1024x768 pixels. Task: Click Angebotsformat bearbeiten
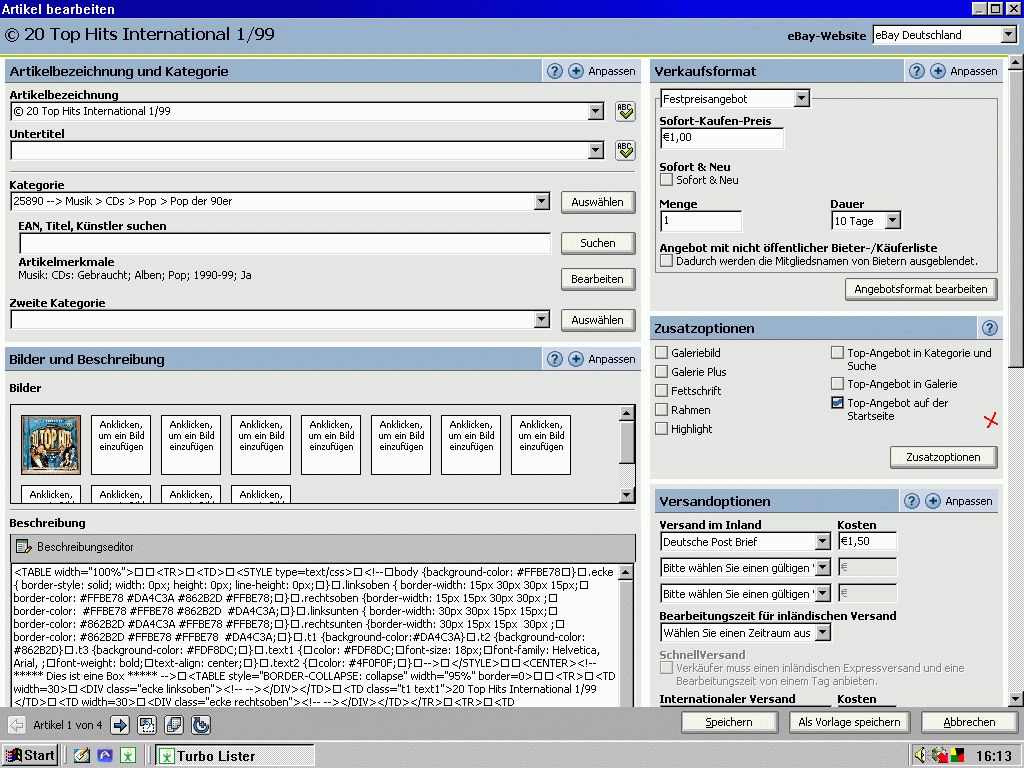(921, 289)
